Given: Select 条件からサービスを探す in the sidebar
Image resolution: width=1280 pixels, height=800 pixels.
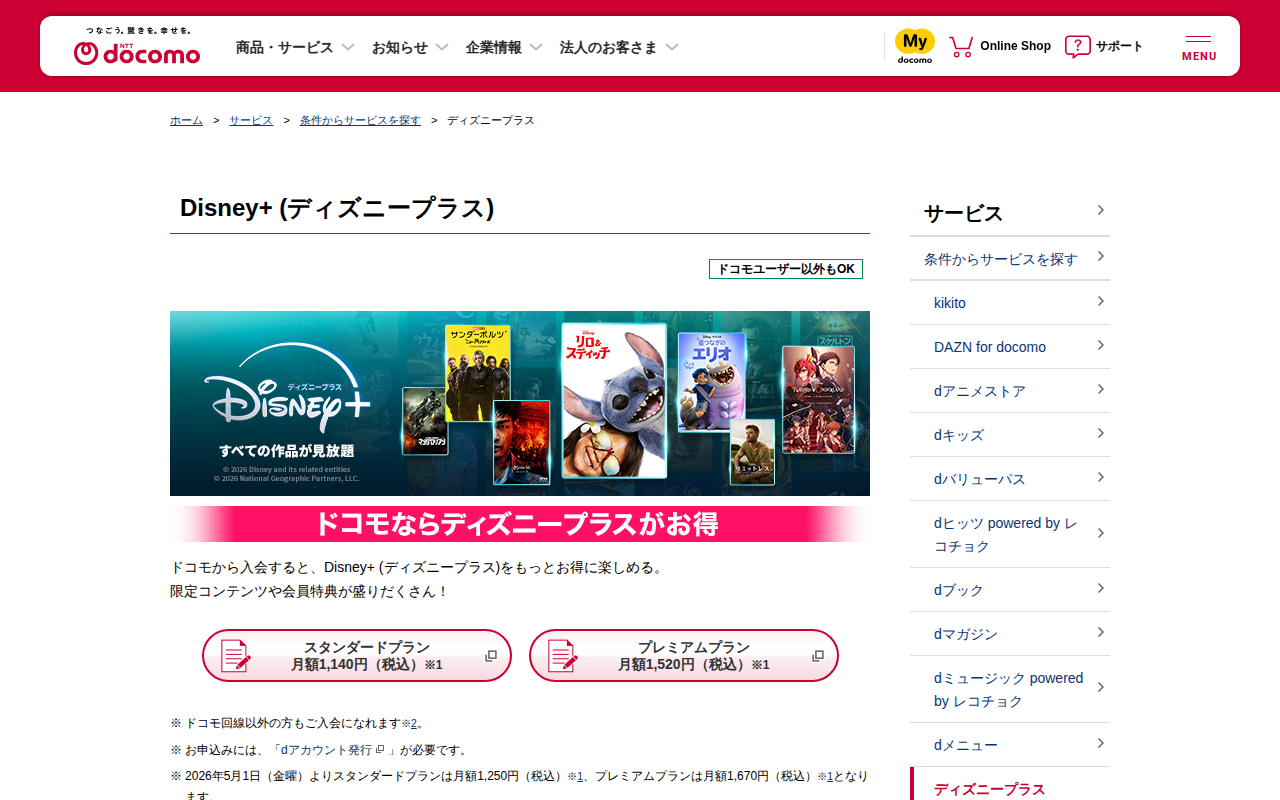Looking at the screenshot, I should coord(1010,259).
